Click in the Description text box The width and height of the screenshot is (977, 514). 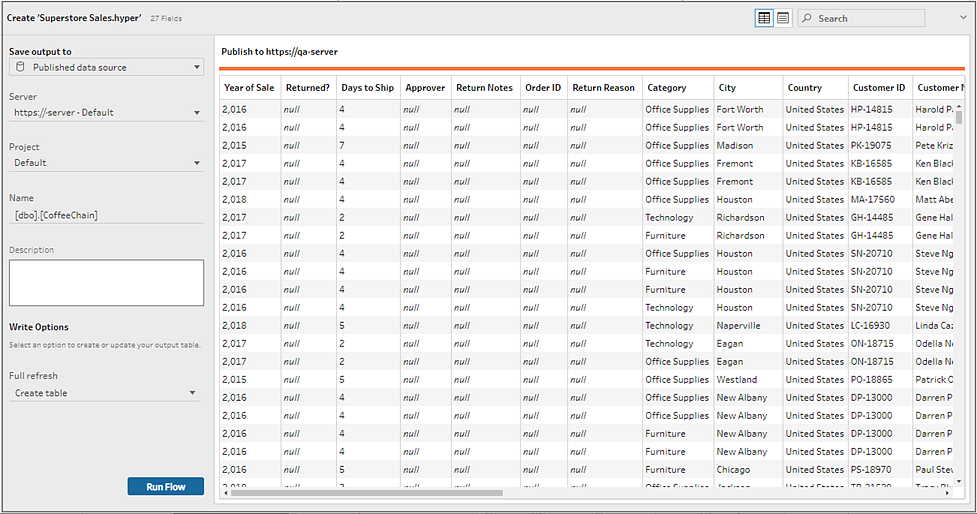(x=106, y=283)
